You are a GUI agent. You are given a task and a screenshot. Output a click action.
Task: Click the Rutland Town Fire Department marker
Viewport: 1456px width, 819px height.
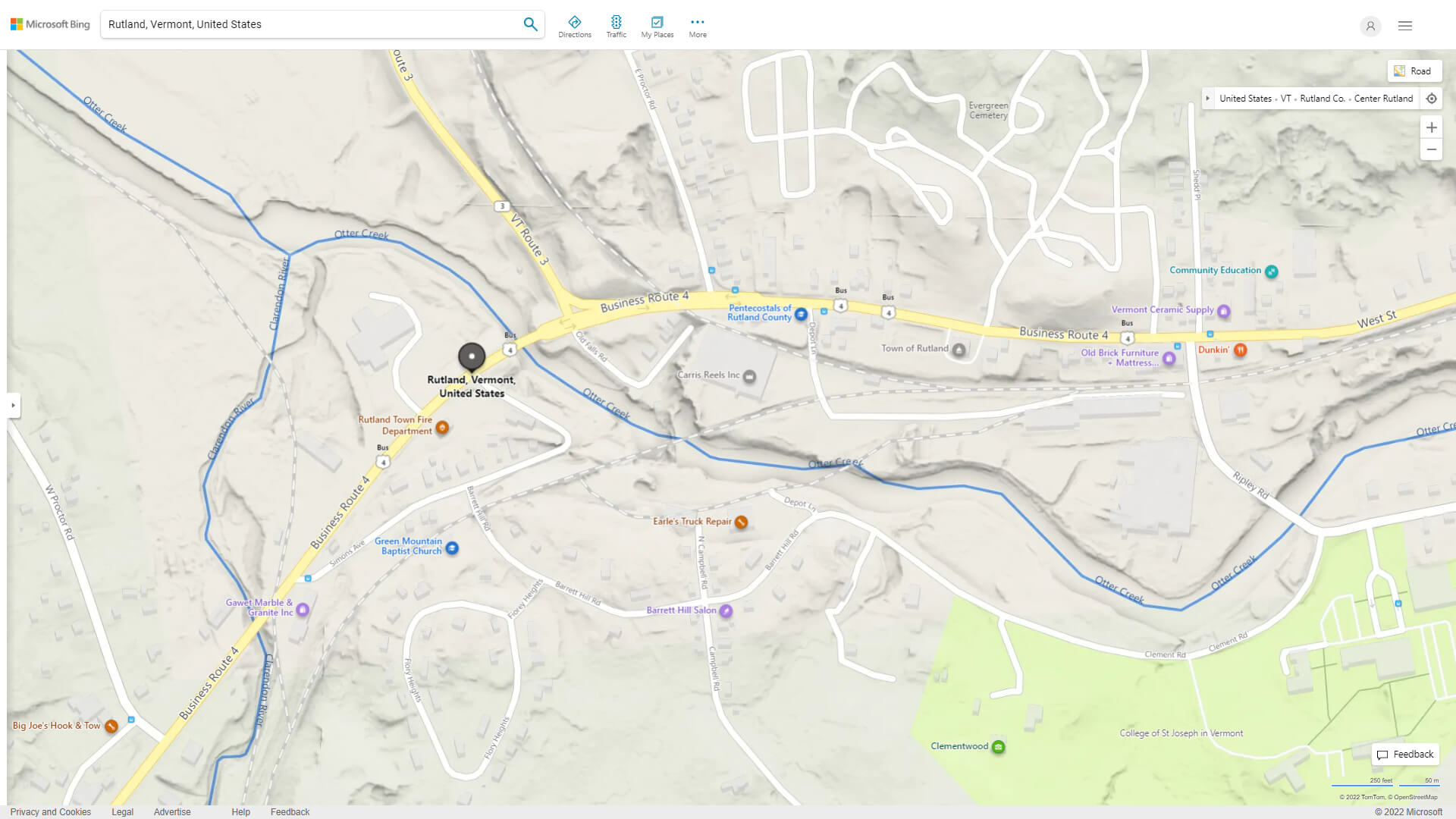click(x=442, y=428)
